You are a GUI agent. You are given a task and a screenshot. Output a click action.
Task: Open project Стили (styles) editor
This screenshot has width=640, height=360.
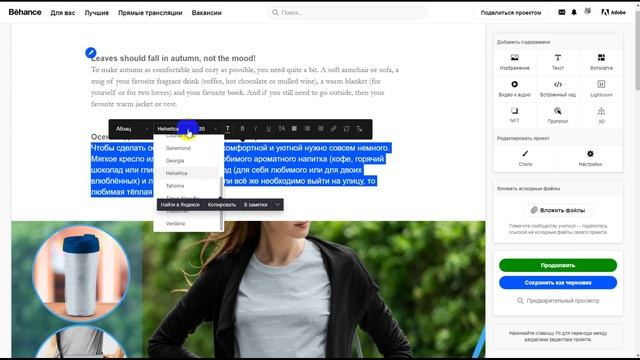525,158
